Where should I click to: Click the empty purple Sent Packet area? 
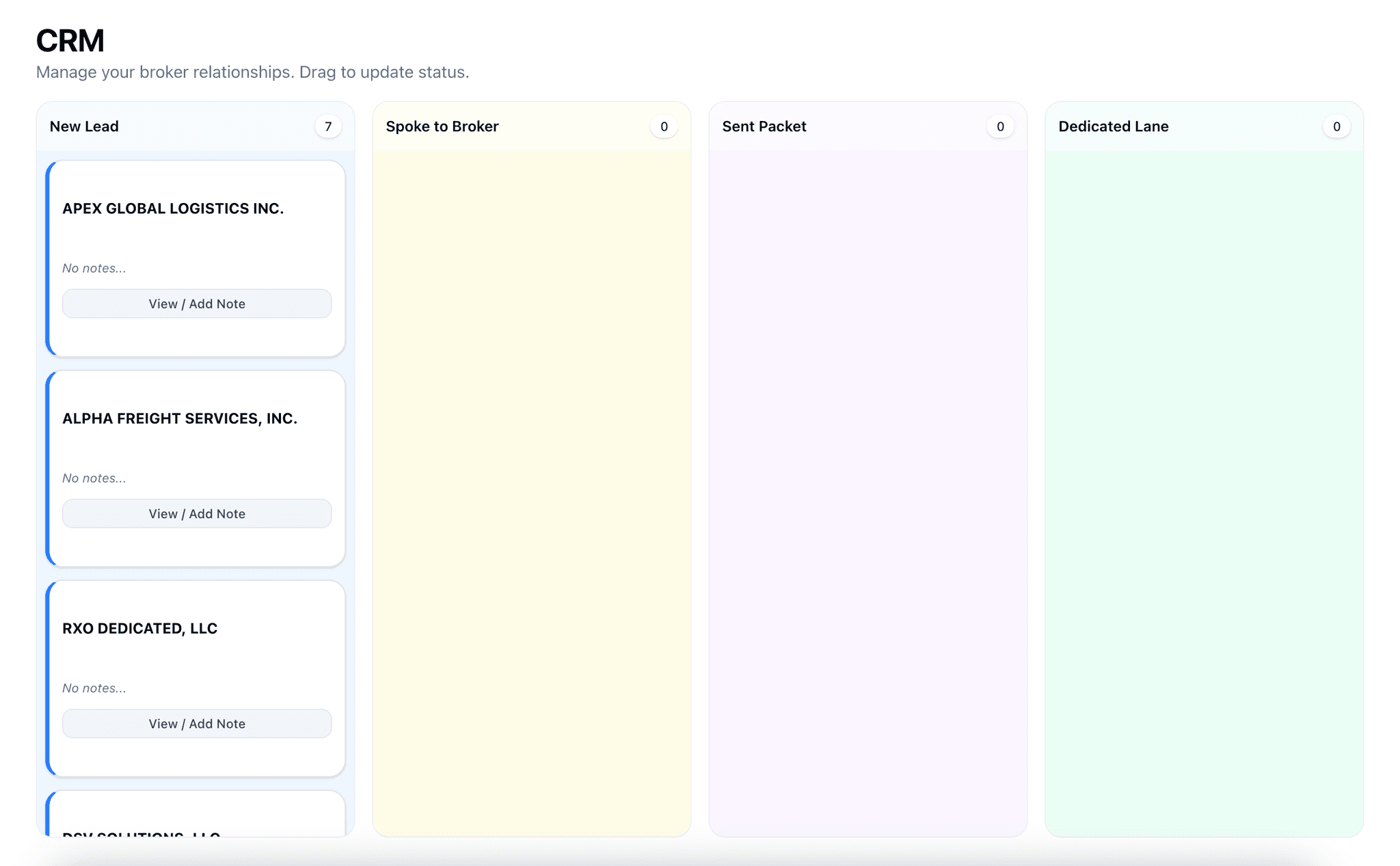867,478
